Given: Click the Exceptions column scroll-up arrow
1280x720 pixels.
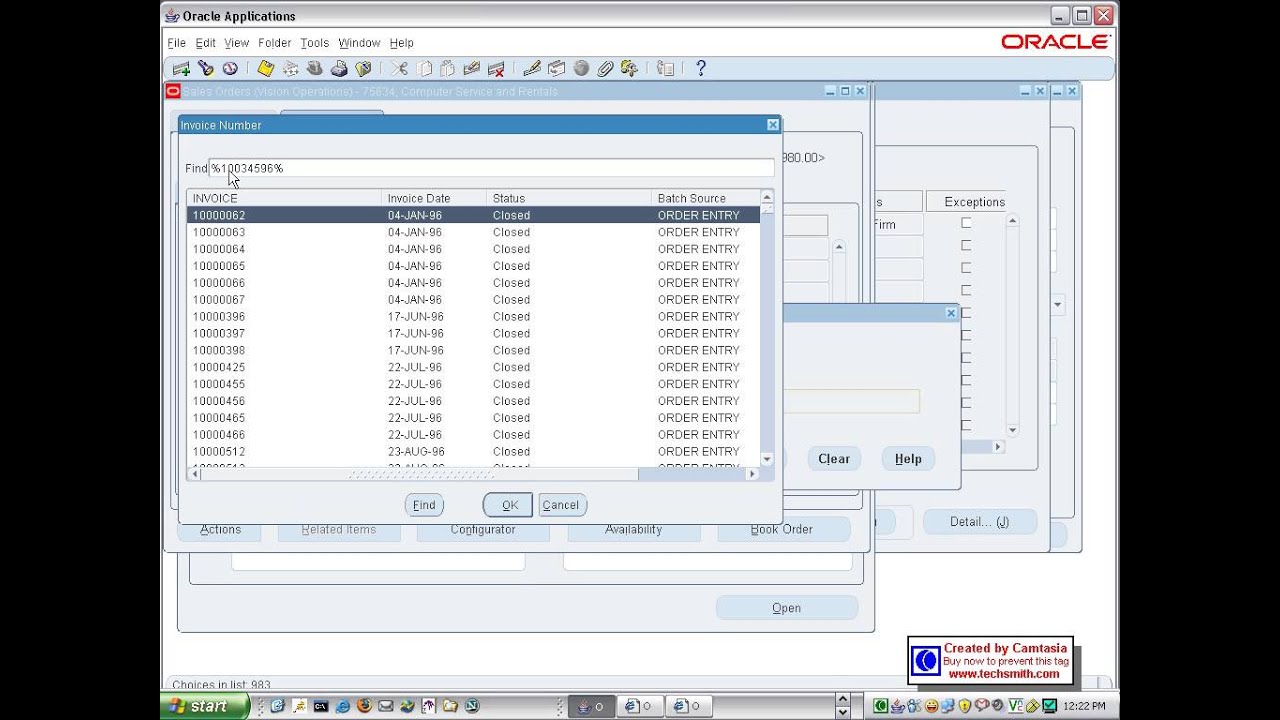Looking at the screenshot, I should 1012,220.
